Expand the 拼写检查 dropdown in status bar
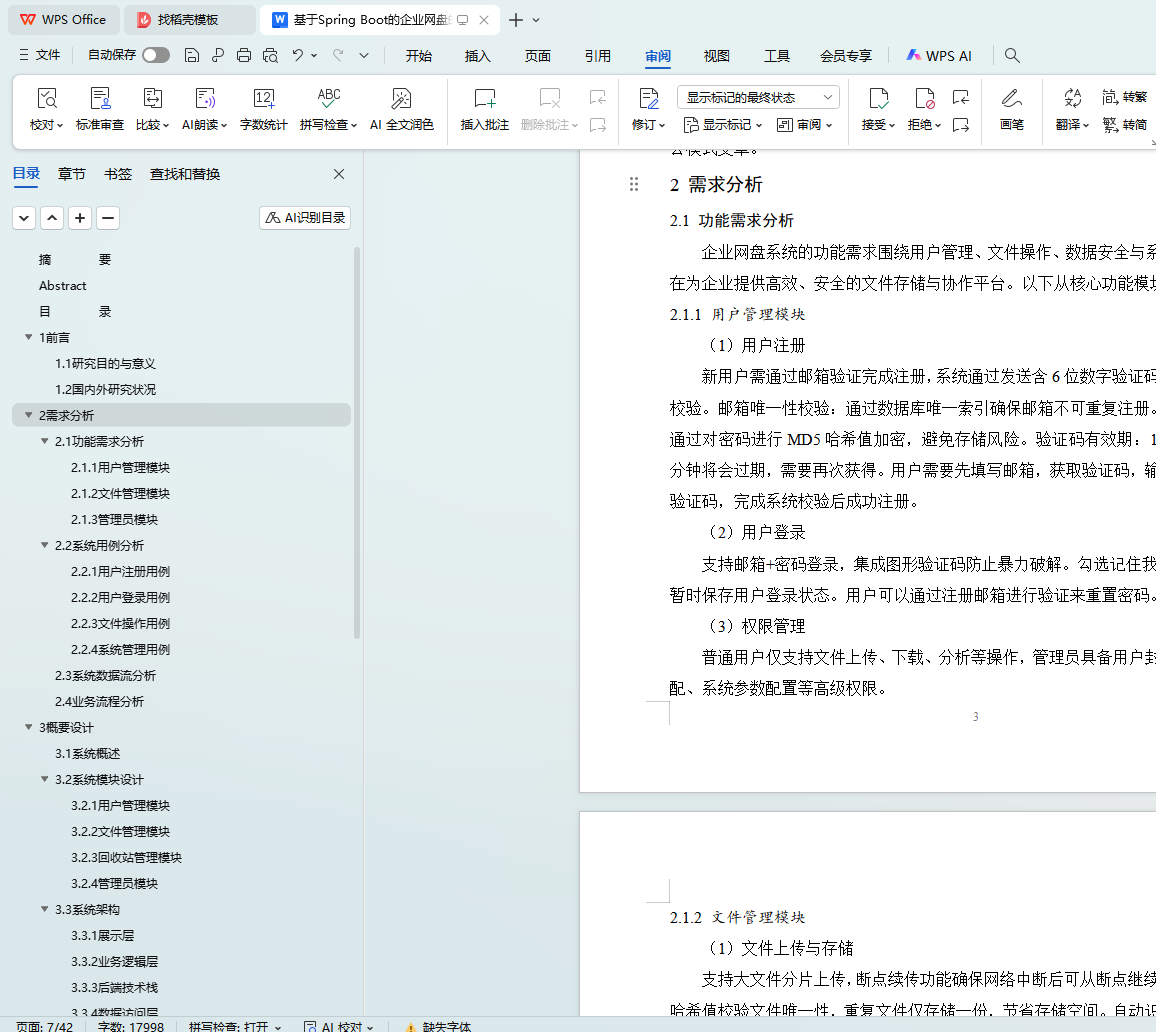The height and width of the screenshot is (1032, 1156). pos(277,1027)
